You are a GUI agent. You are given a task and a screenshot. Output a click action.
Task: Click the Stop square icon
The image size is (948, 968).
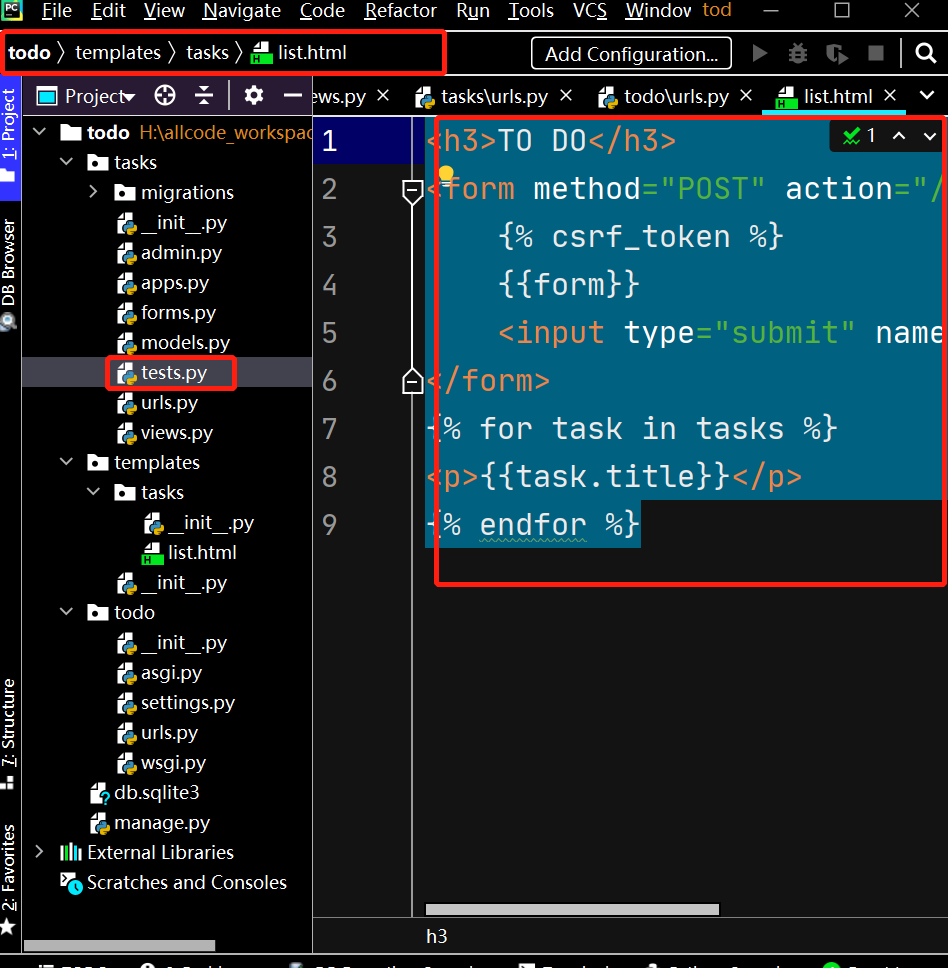[876, 54]
